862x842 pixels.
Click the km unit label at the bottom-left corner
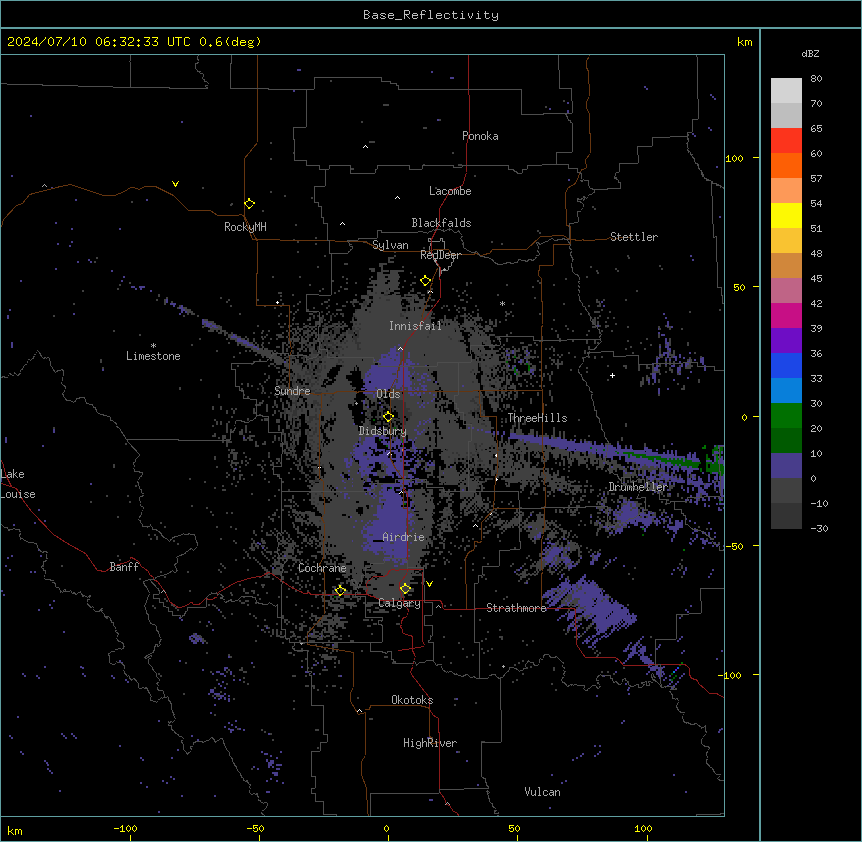[15, 831]
